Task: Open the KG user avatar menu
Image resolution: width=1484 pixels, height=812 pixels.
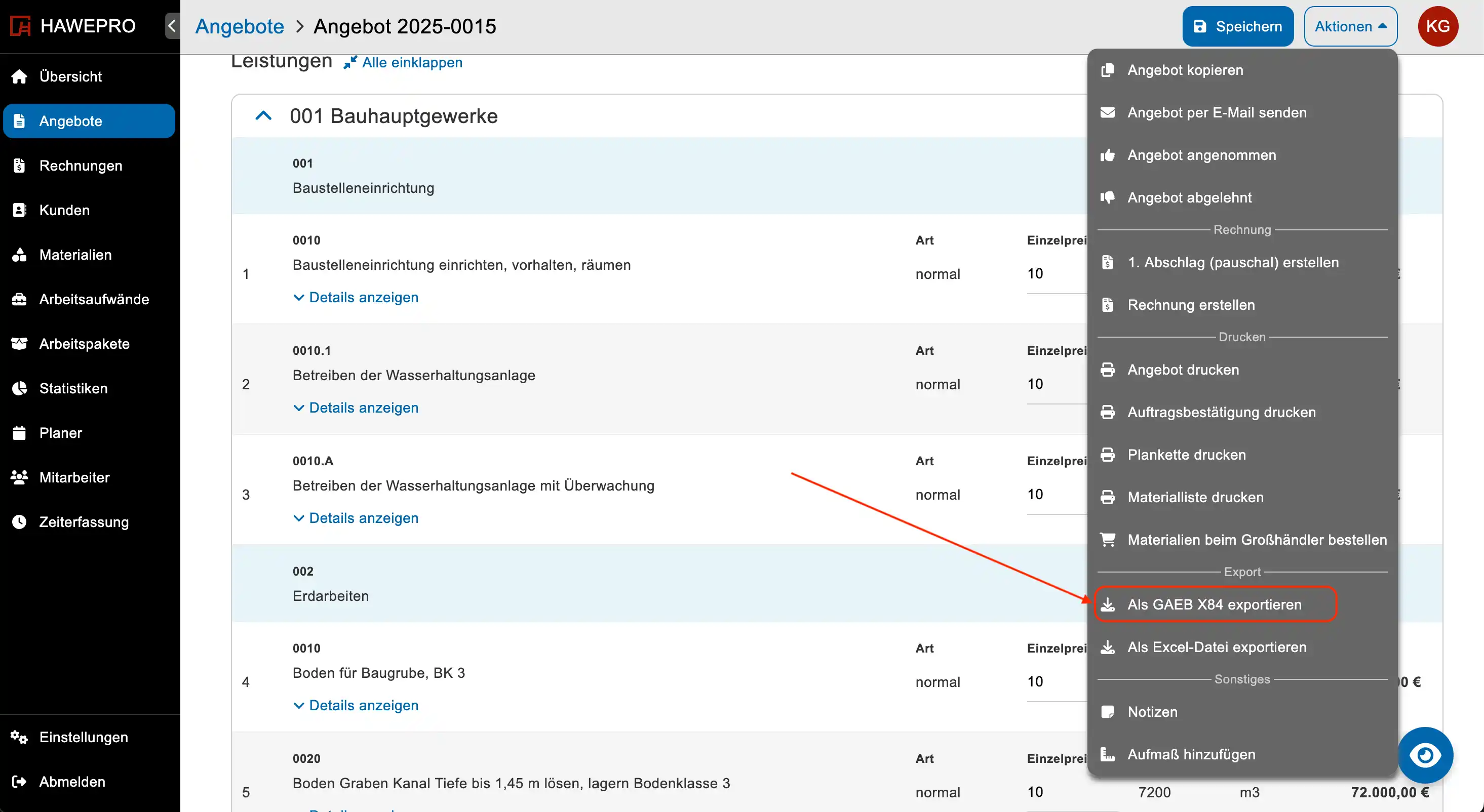Action: click(x=1438, y=26)
